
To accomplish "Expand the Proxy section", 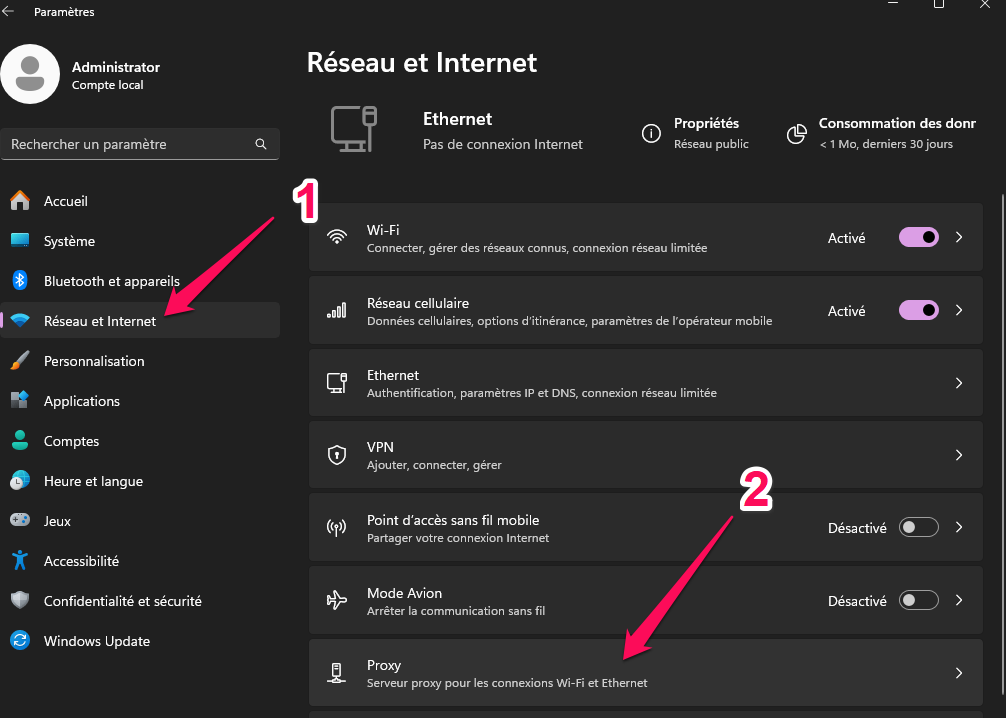I will click(x=958, y=672).
